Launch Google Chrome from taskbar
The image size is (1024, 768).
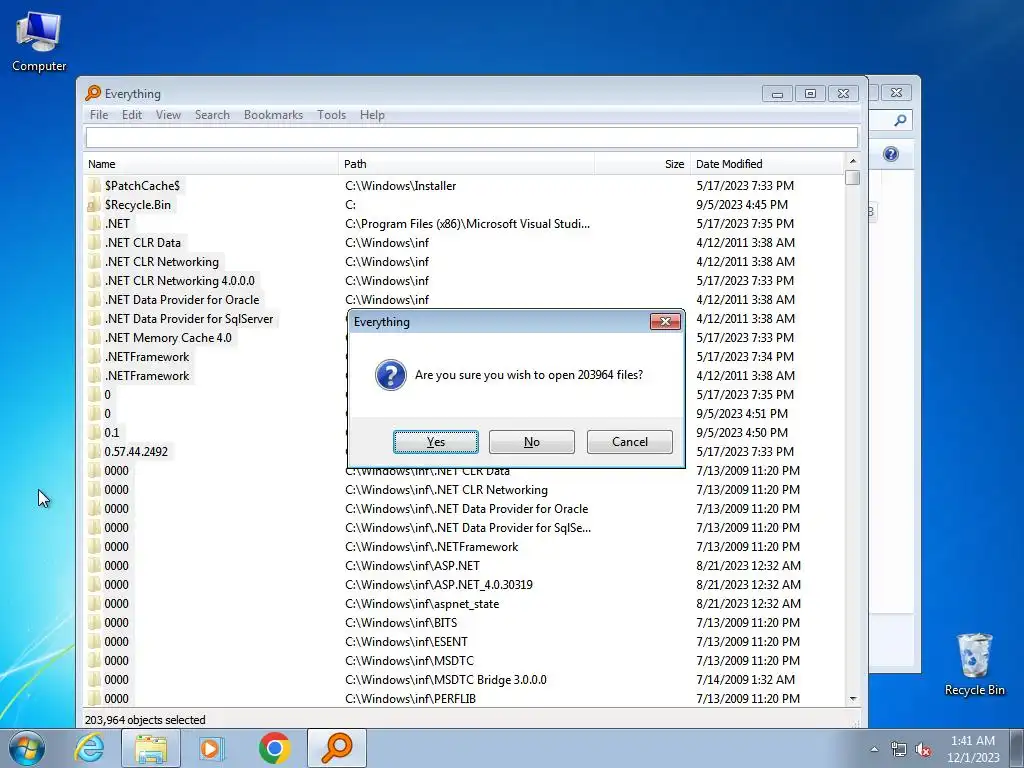click(274, 748)
